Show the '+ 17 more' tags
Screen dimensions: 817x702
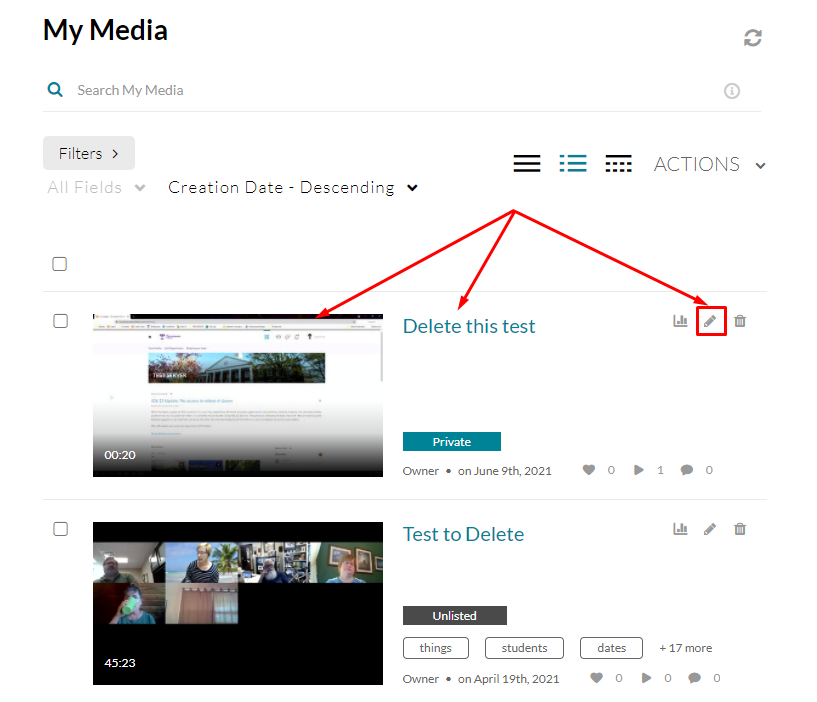click(x=685, y=648)
